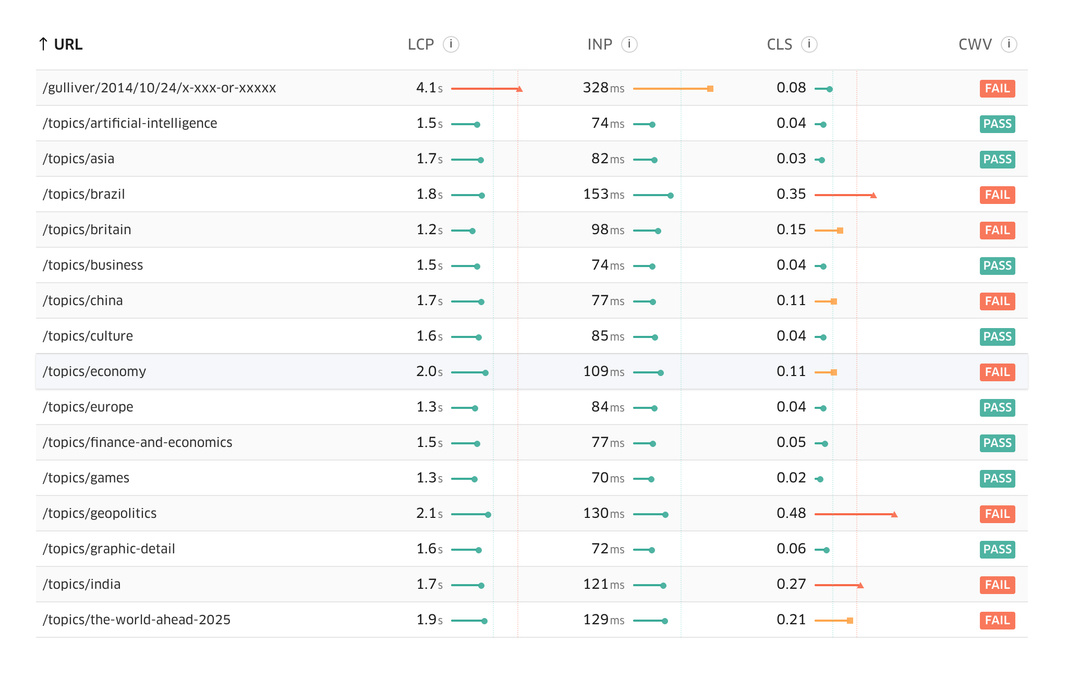Viewport: 1068px width, 678px height.
Task: Click the CLS column header label
Action: coord(779,44)
